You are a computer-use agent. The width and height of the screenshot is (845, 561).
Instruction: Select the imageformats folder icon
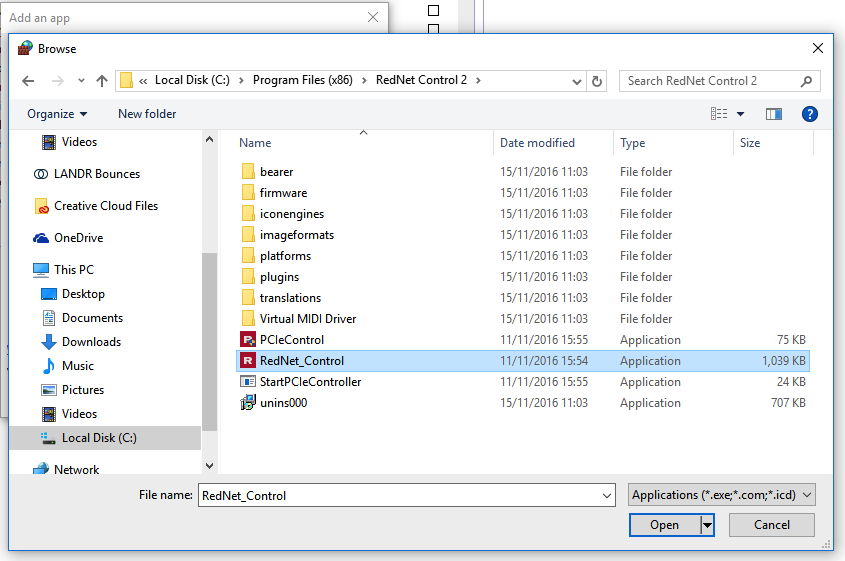248,235
